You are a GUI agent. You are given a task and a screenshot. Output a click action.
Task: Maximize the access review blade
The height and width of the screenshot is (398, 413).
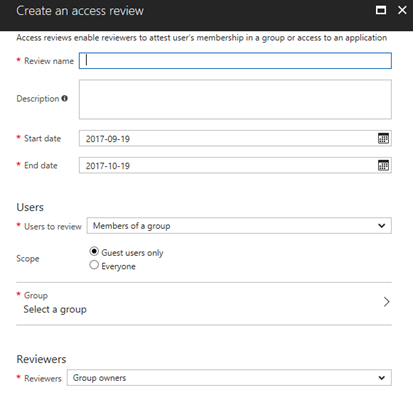tap(381, 10)
